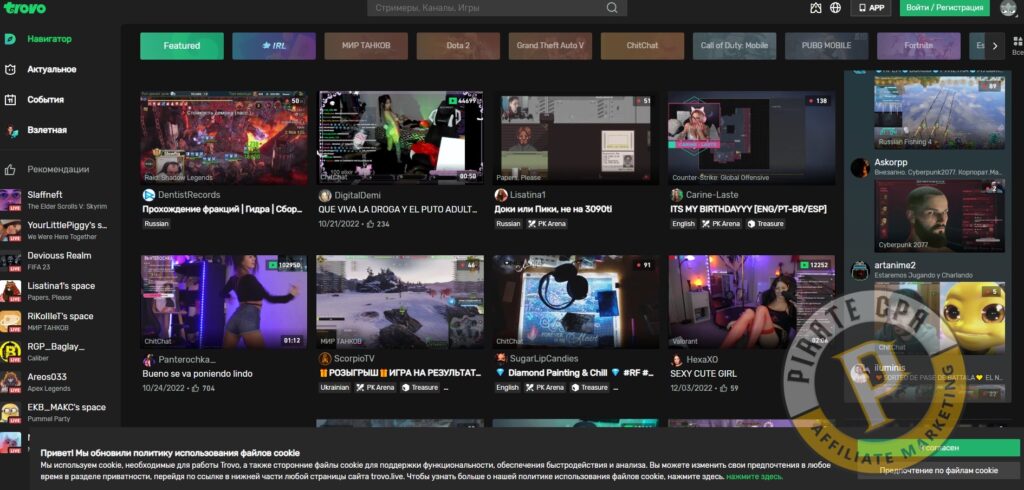This screenshot has width=1024, height=490.
Task: Click the Russian tag under DentistRecords
Action: [157, 223]
